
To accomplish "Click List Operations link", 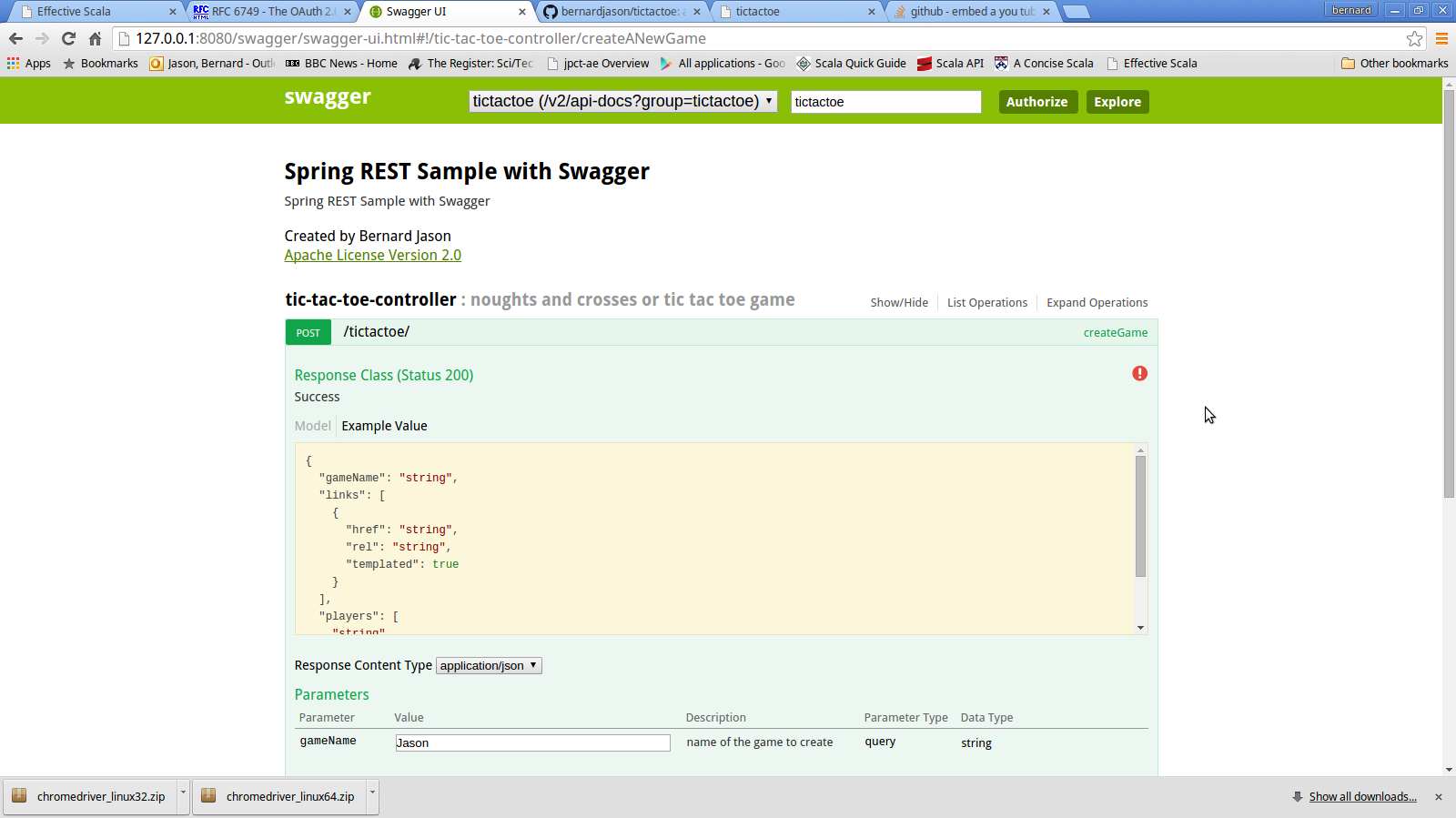I will [987, 303].
